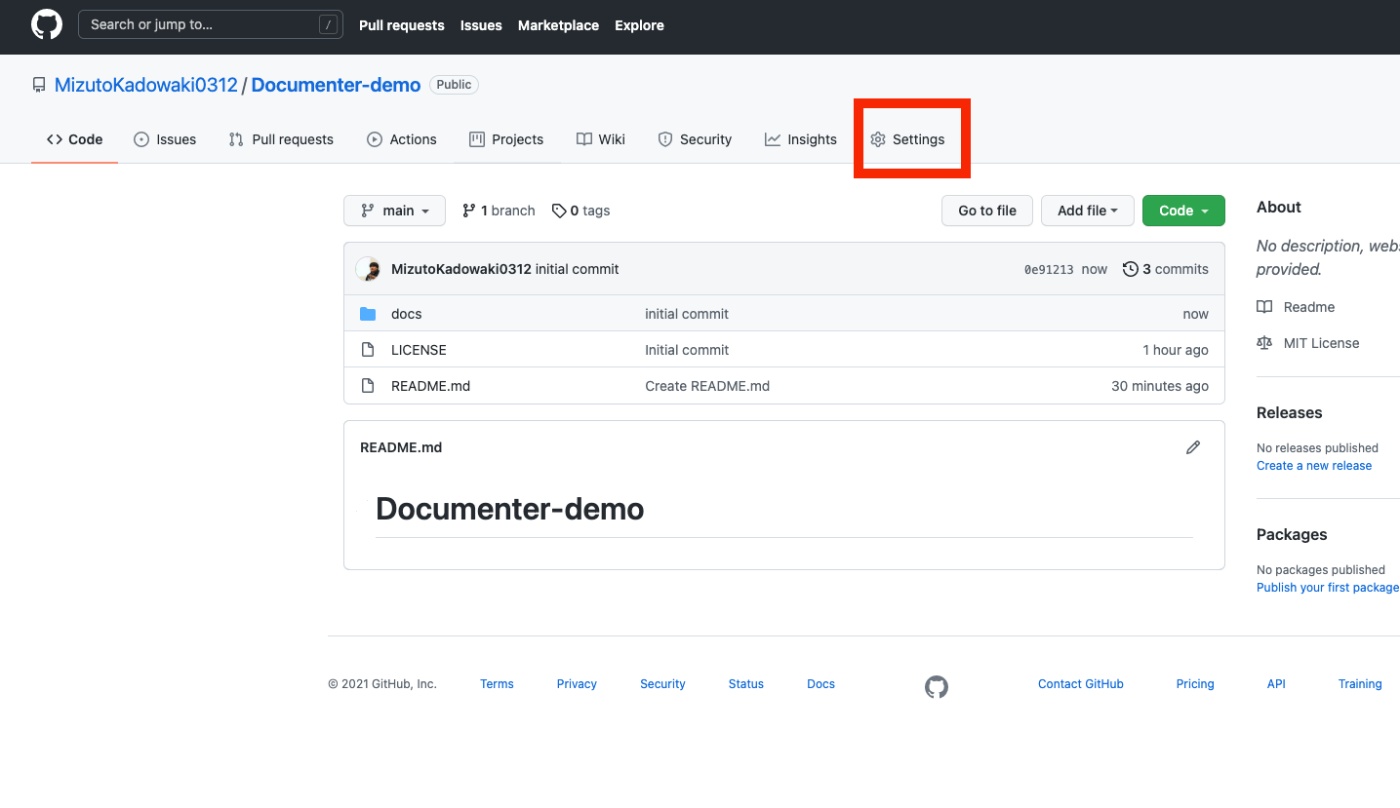Click the 0 tags link

pos(581,211)
